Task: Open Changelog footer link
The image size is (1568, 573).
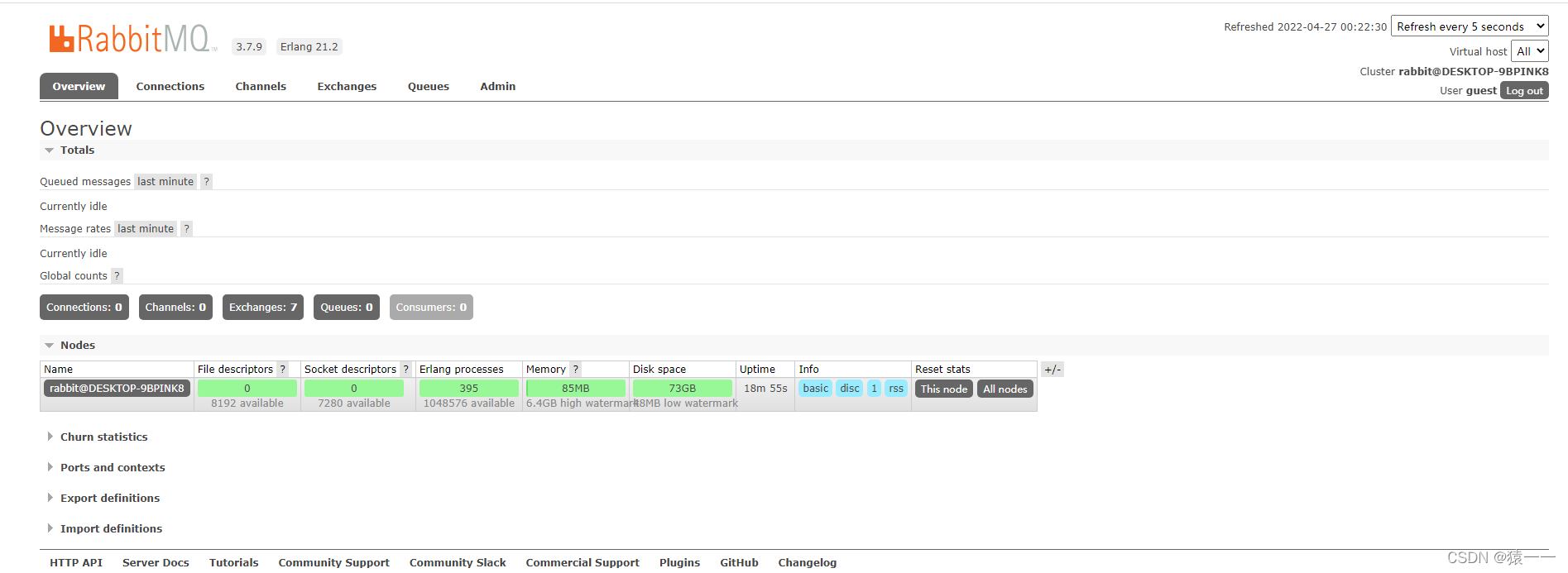Action: point(808,563)
